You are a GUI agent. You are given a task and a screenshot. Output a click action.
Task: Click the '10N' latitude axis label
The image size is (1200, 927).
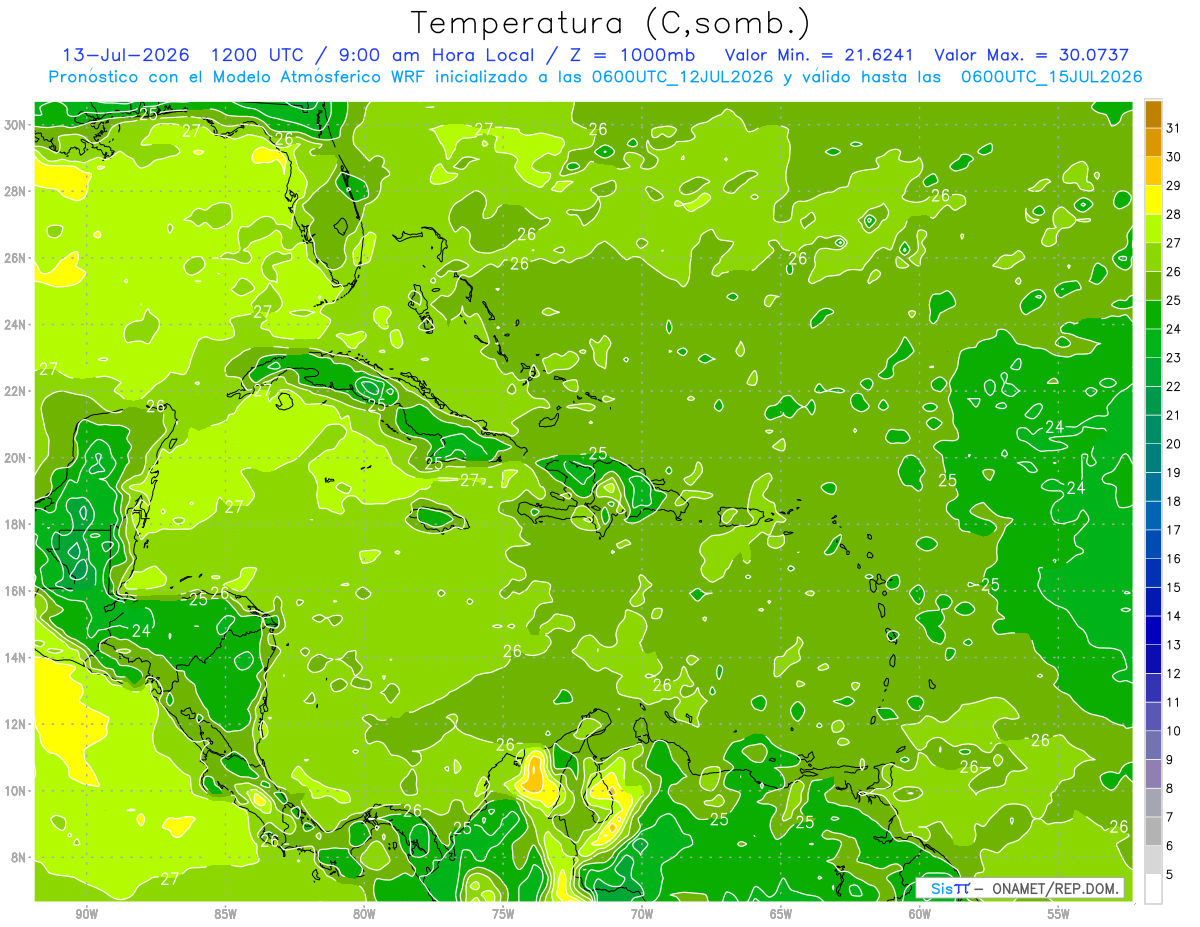16,791
